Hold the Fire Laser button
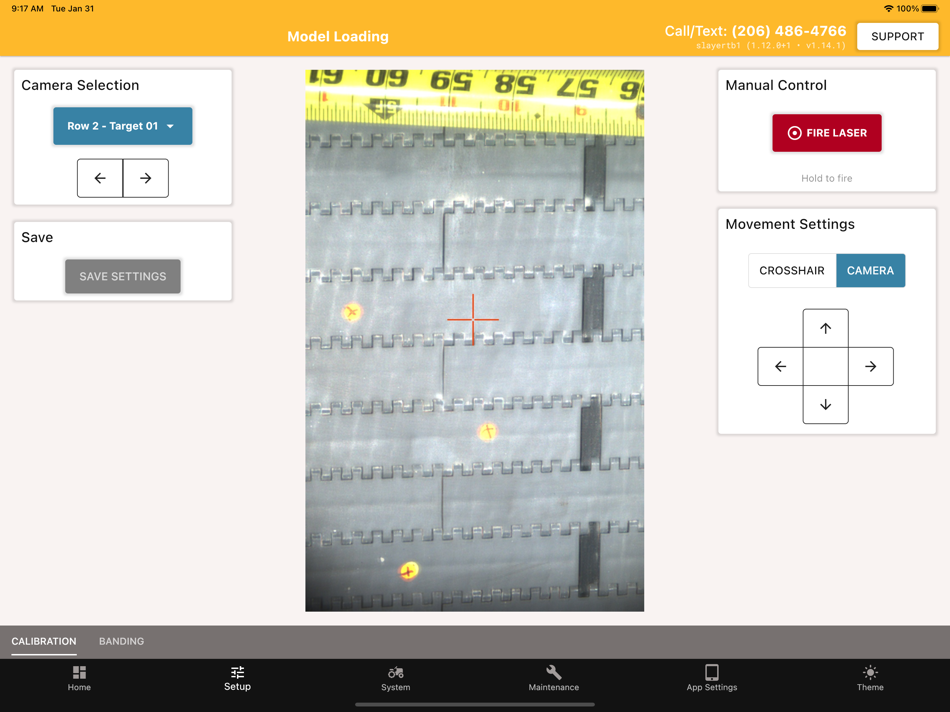Viewport: 950px width, 712px height. click(826, 133)
